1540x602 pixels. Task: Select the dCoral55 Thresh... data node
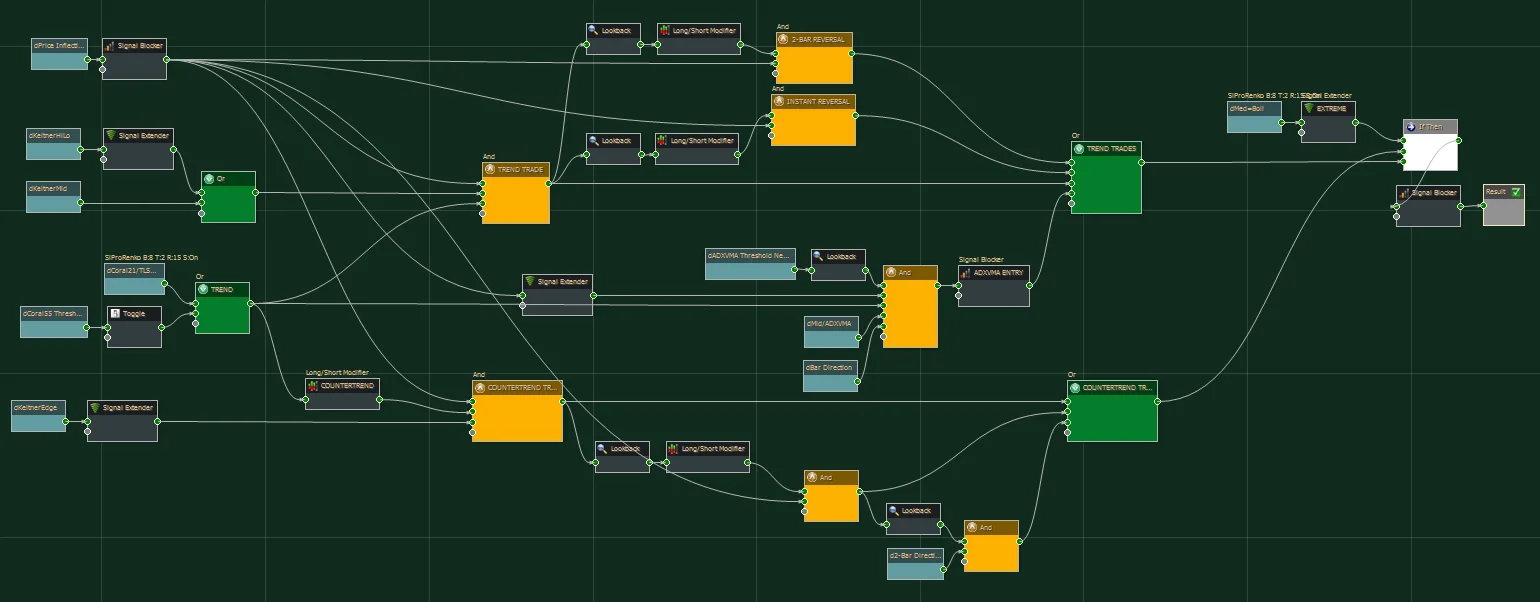click(x=54, y=322)
